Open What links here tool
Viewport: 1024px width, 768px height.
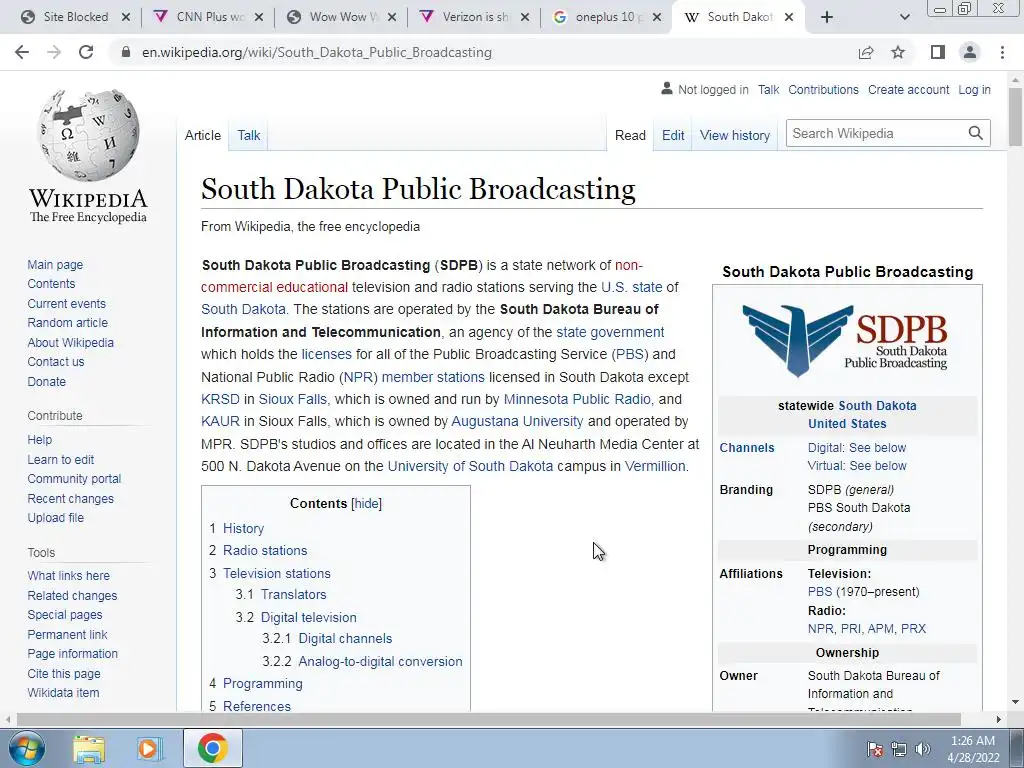[69, 575]
